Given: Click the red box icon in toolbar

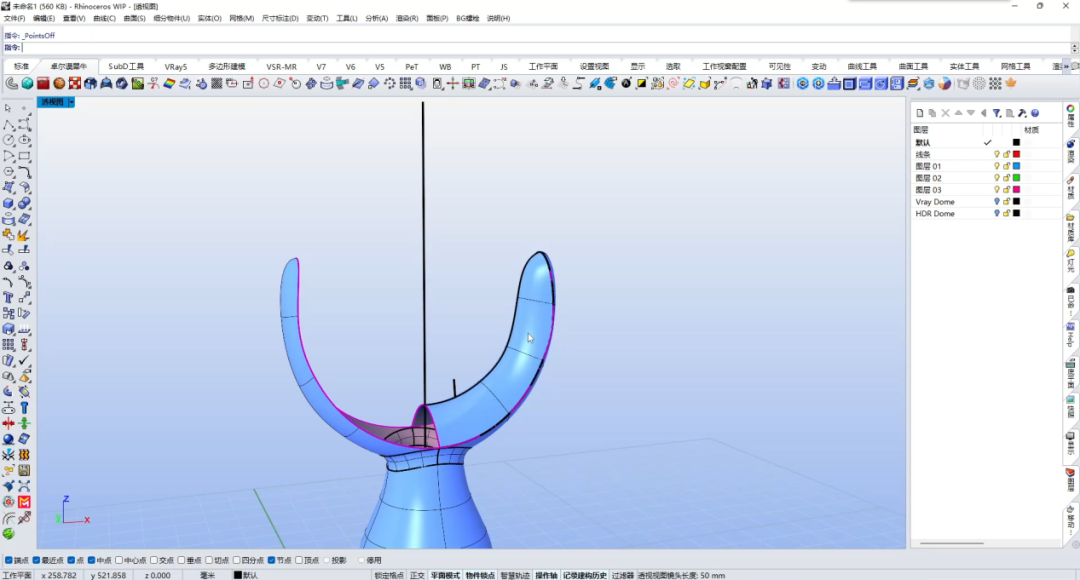Looking at the screenshot, I should pyautogui.click(x=43, y=83).
